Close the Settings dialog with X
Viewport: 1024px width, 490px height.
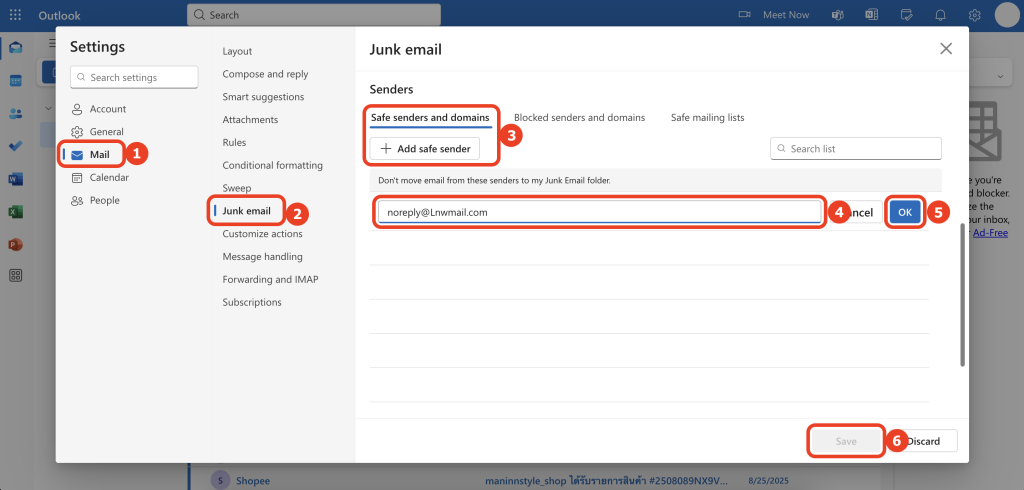946,48
